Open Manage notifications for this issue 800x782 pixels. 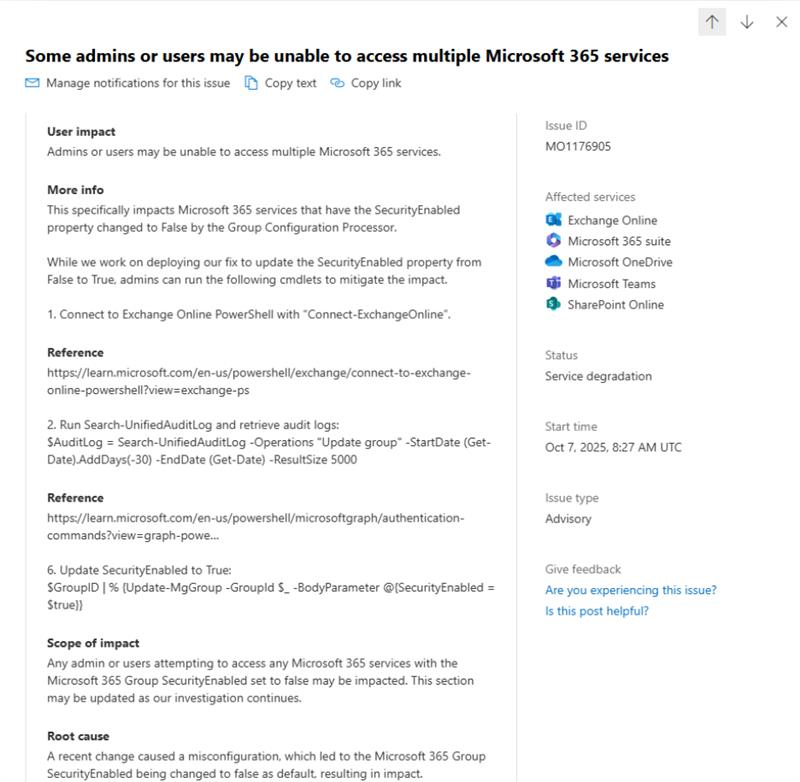point(128,83)
